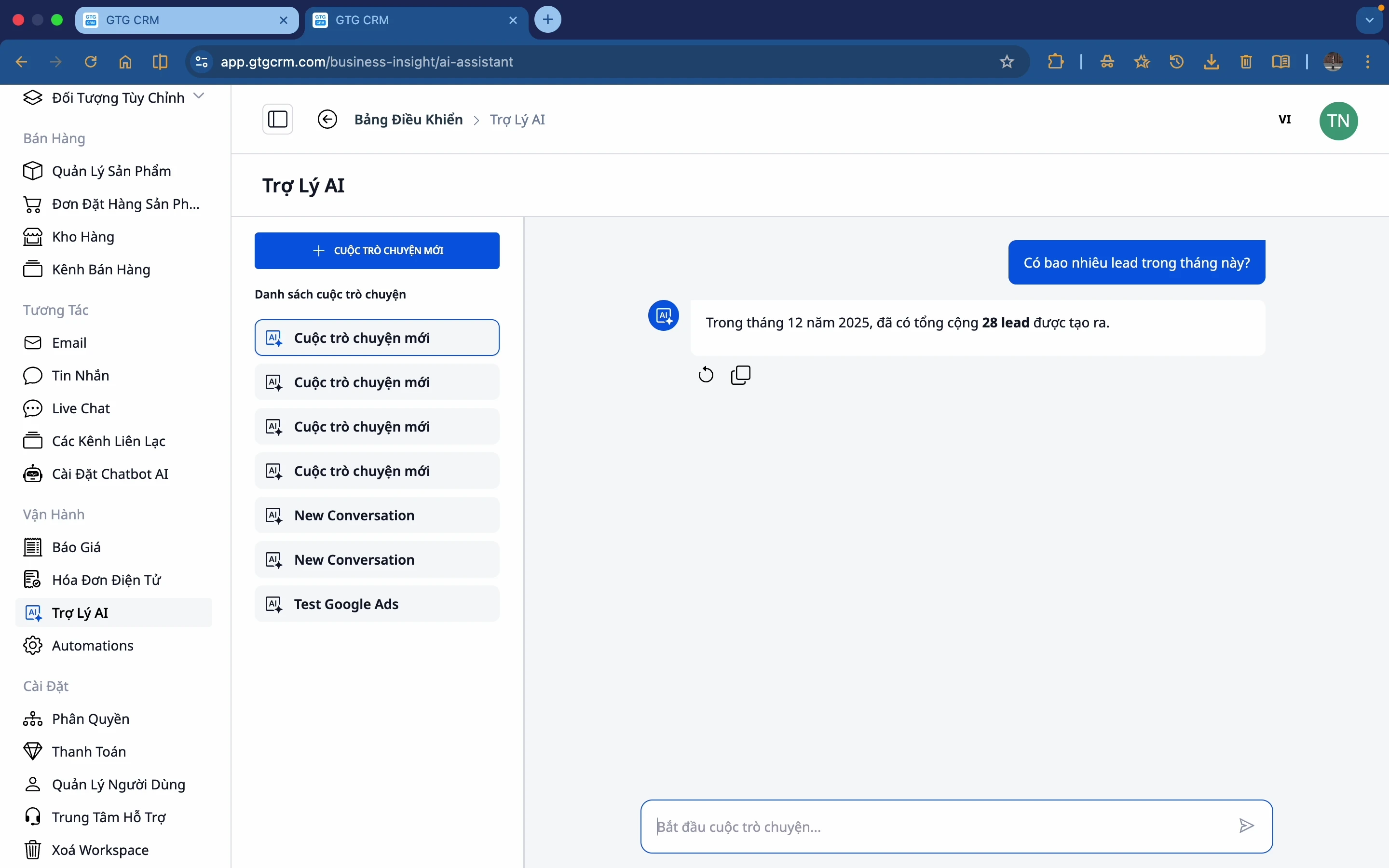
Task: Click the chat message input field
Action: coord(941,826)
